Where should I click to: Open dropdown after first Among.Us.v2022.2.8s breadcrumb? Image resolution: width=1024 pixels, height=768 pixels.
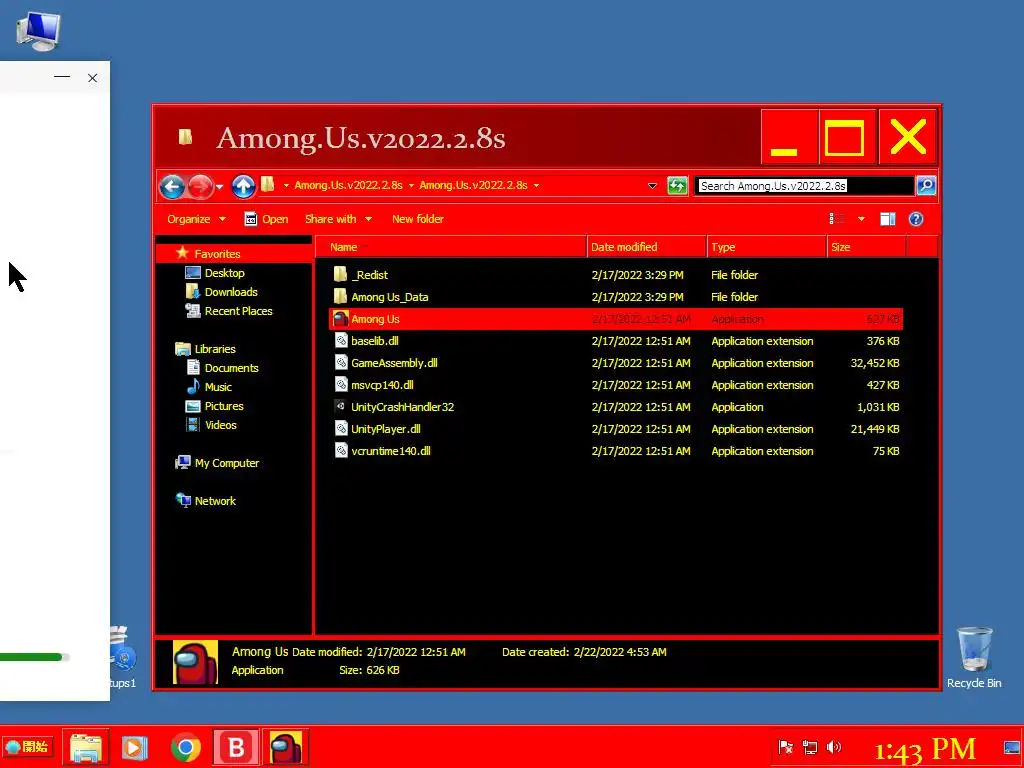point(411,185)
